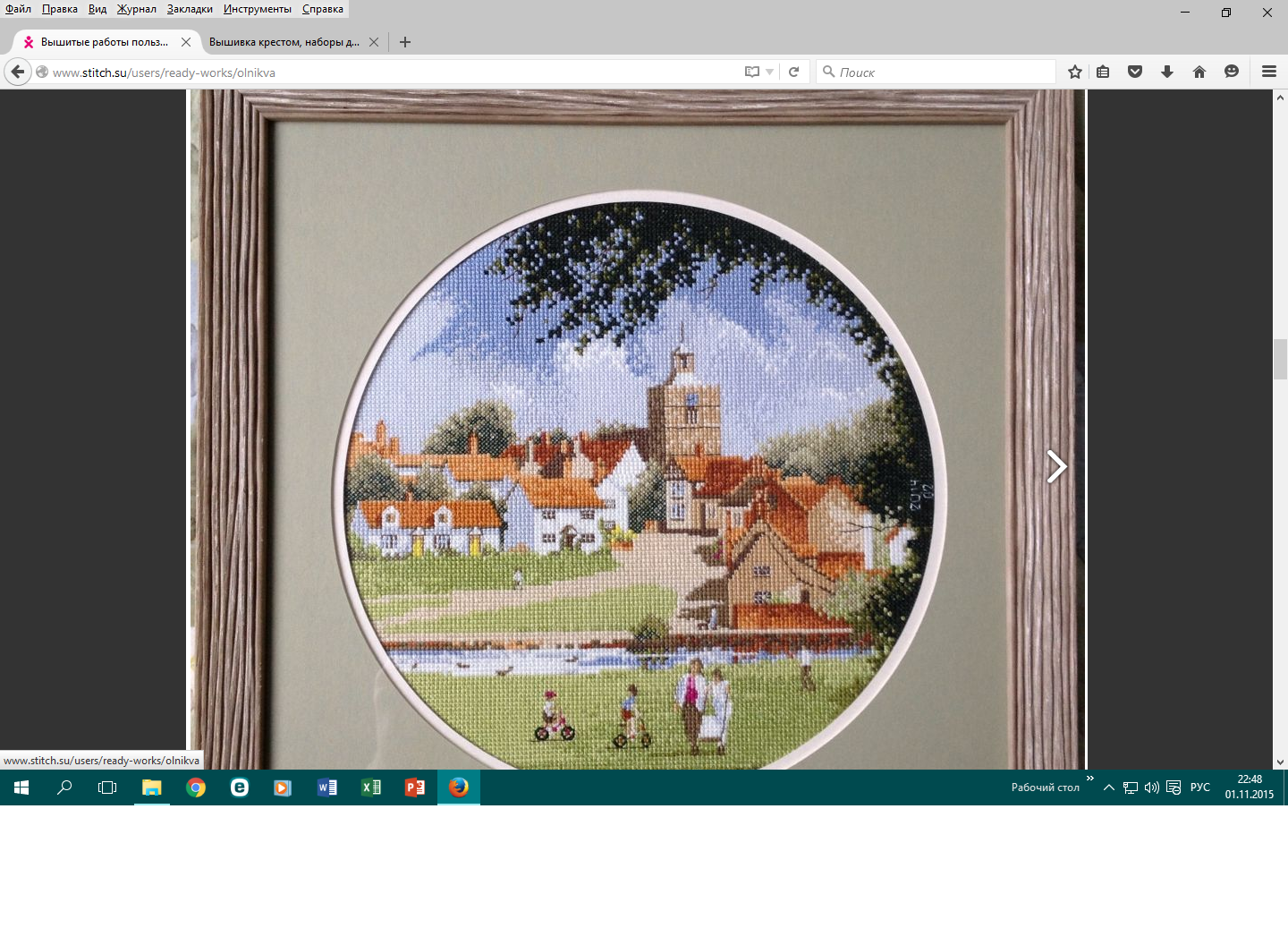The width and height of the screenshot is (1288, 945).
Task: Expand the URL history dropdown arrow
Action: [x=770, y=72]
